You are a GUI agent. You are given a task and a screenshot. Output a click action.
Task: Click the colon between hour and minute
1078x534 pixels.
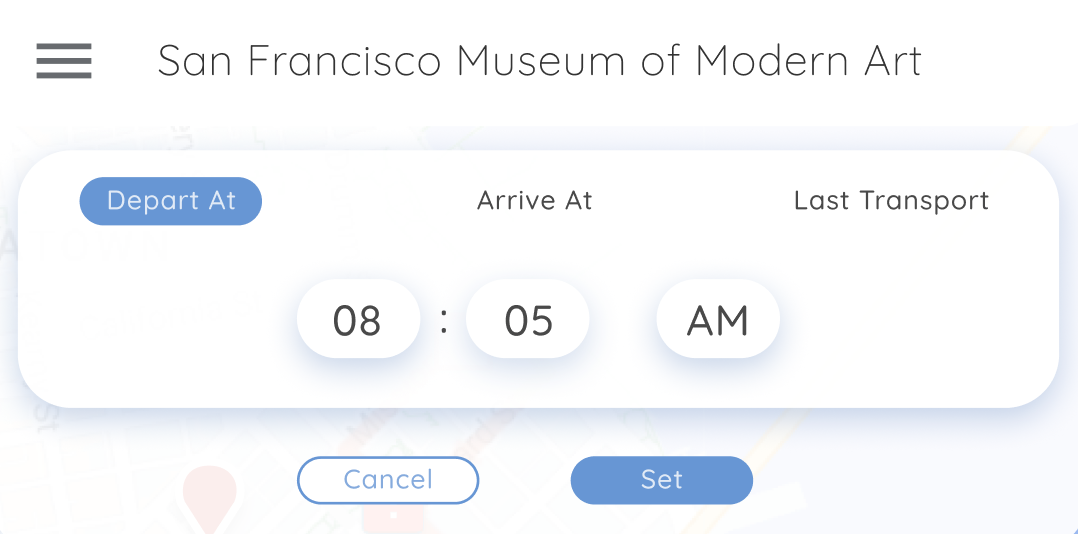click(444, 319)
